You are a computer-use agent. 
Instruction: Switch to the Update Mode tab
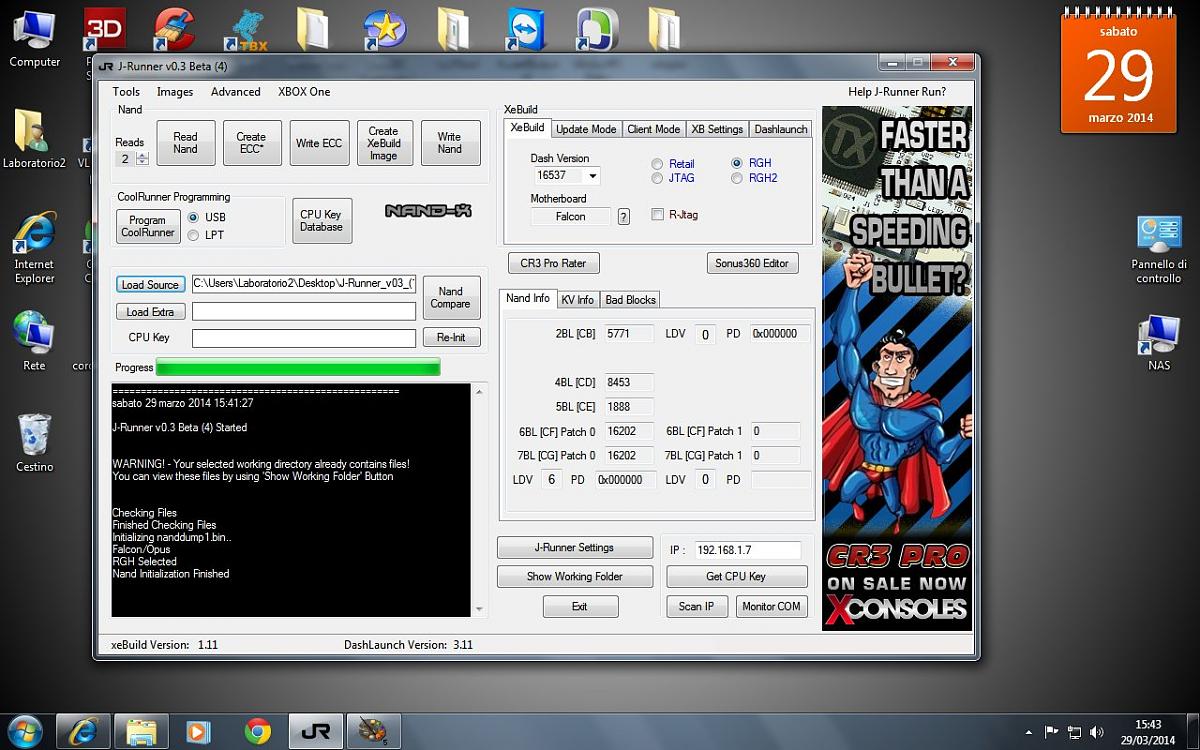[x=586, y=129]
